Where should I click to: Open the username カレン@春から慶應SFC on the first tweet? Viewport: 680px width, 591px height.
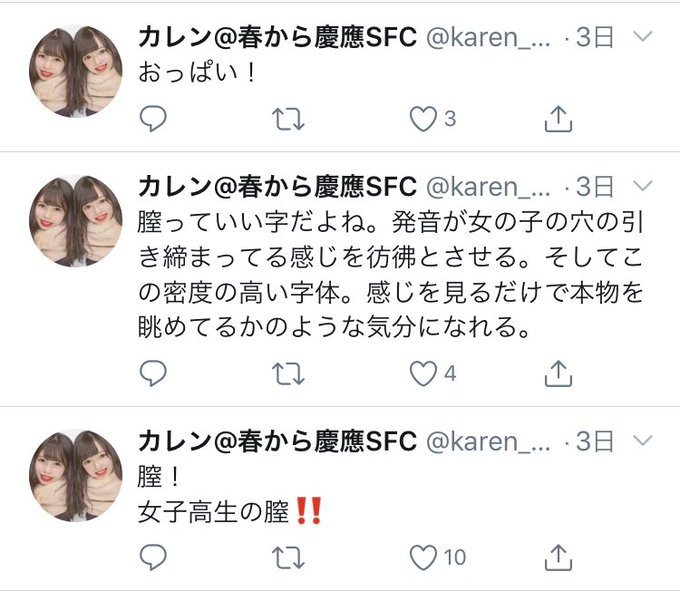[x=278, y=36]
